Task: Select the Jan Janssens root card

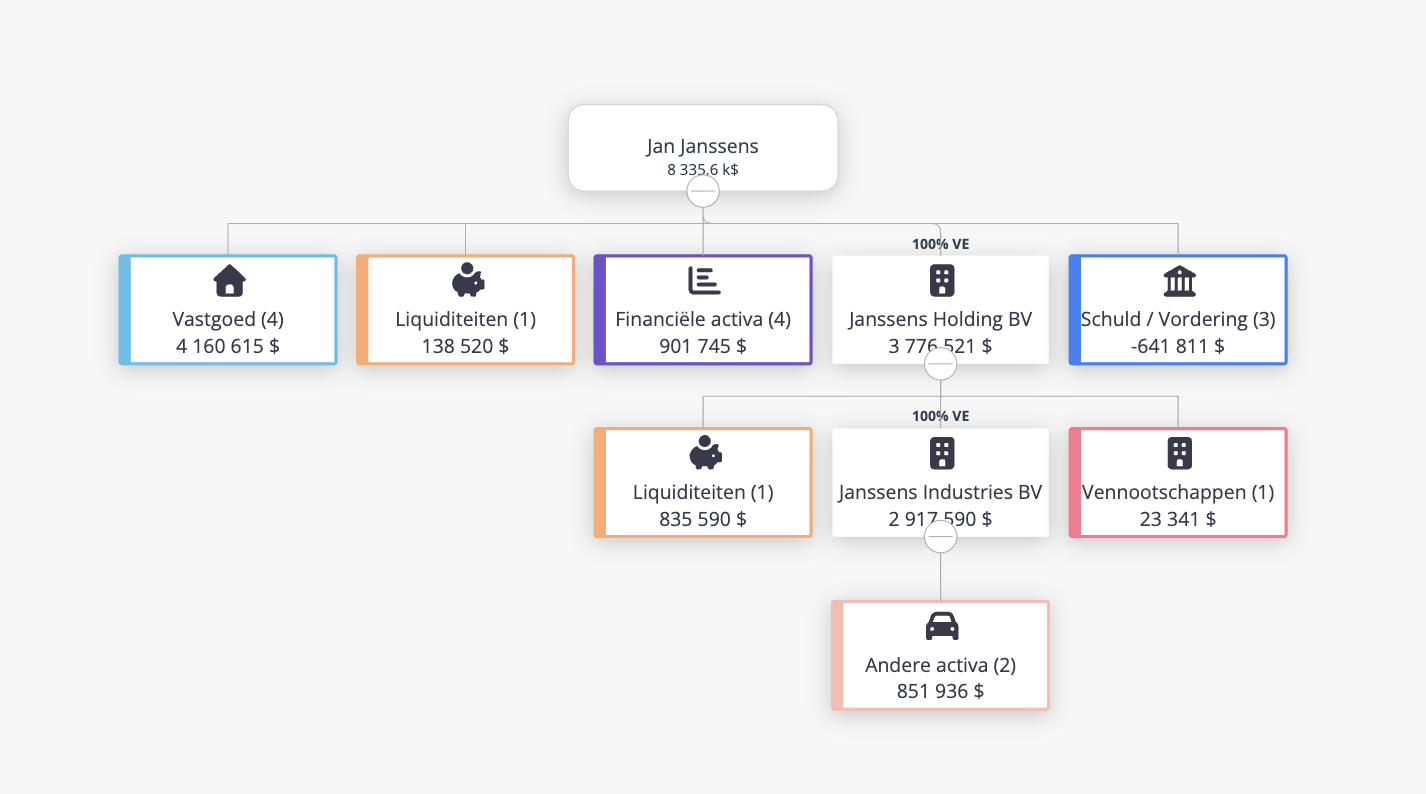Action: click(x=703, y=148)
